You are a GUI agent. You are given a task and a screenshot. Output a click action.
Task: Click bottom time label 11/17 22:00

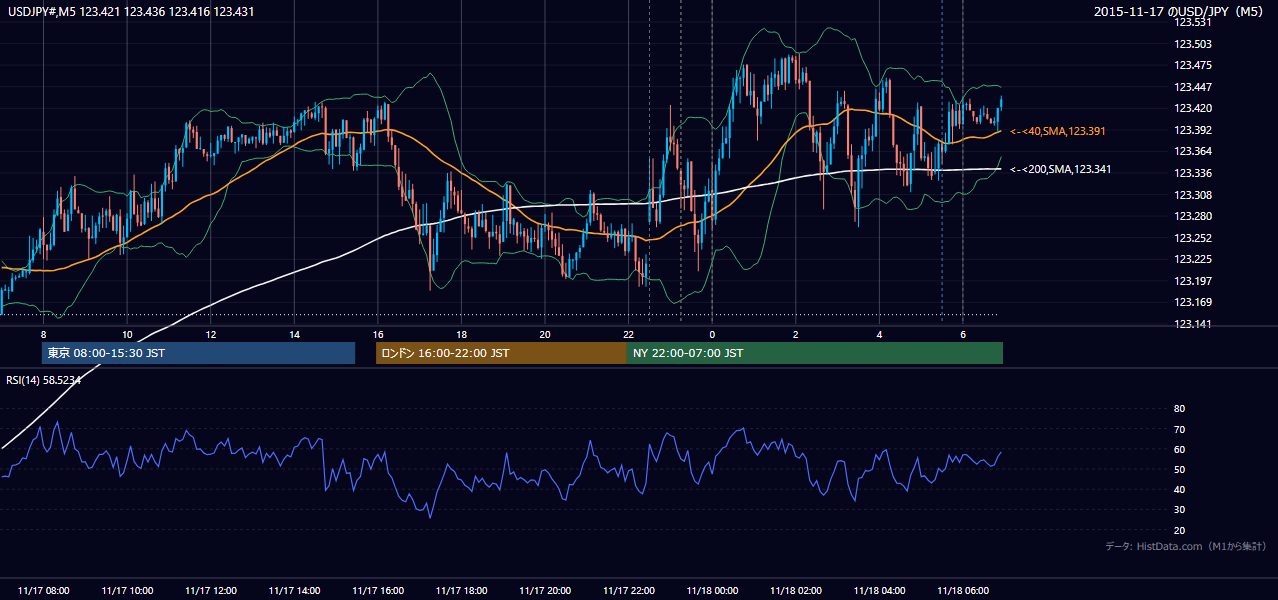628,591
